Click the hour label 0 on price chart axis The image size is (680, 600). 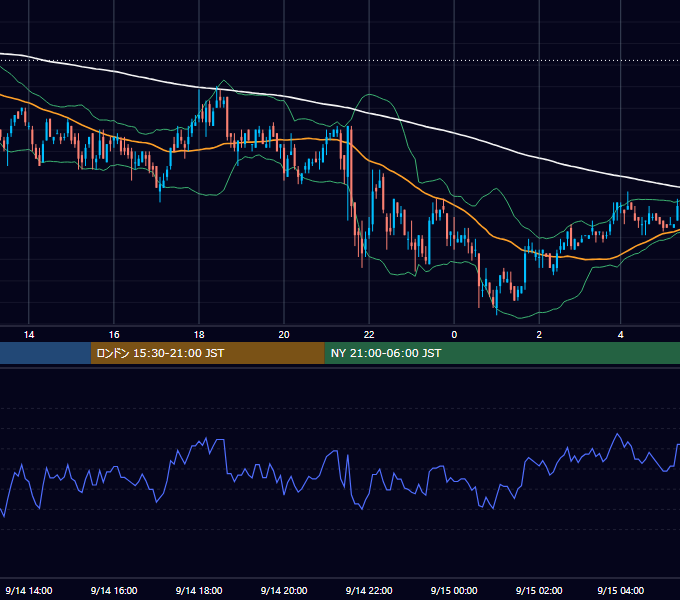454,335
